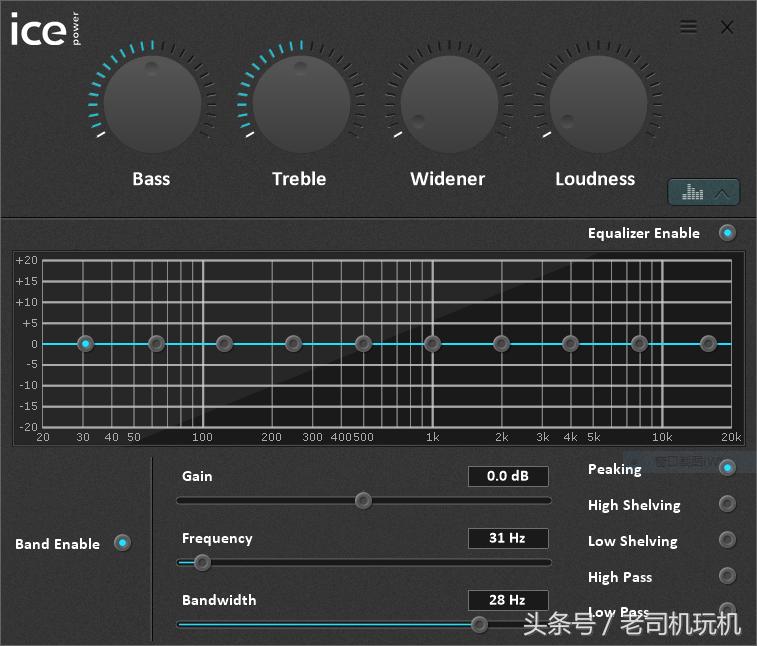
Task: Click the Bandwidth value field showing 28 Hz
Action: pyautogui.click(x=508, y=600)
